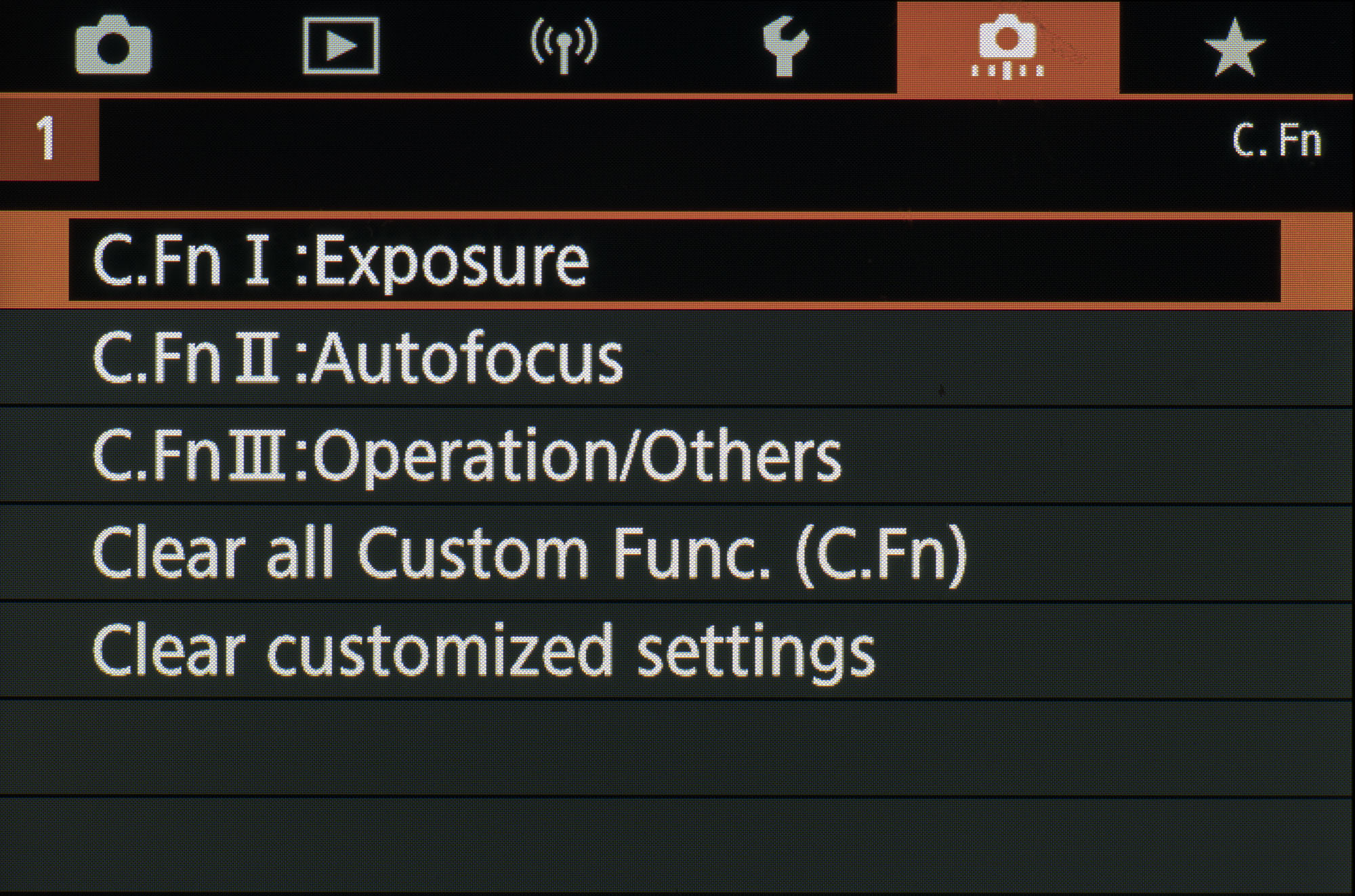Click Roman numeral I in the Exposure entry
The image size is (1355, 896).
pyautogui.click(x=257, y=260)
